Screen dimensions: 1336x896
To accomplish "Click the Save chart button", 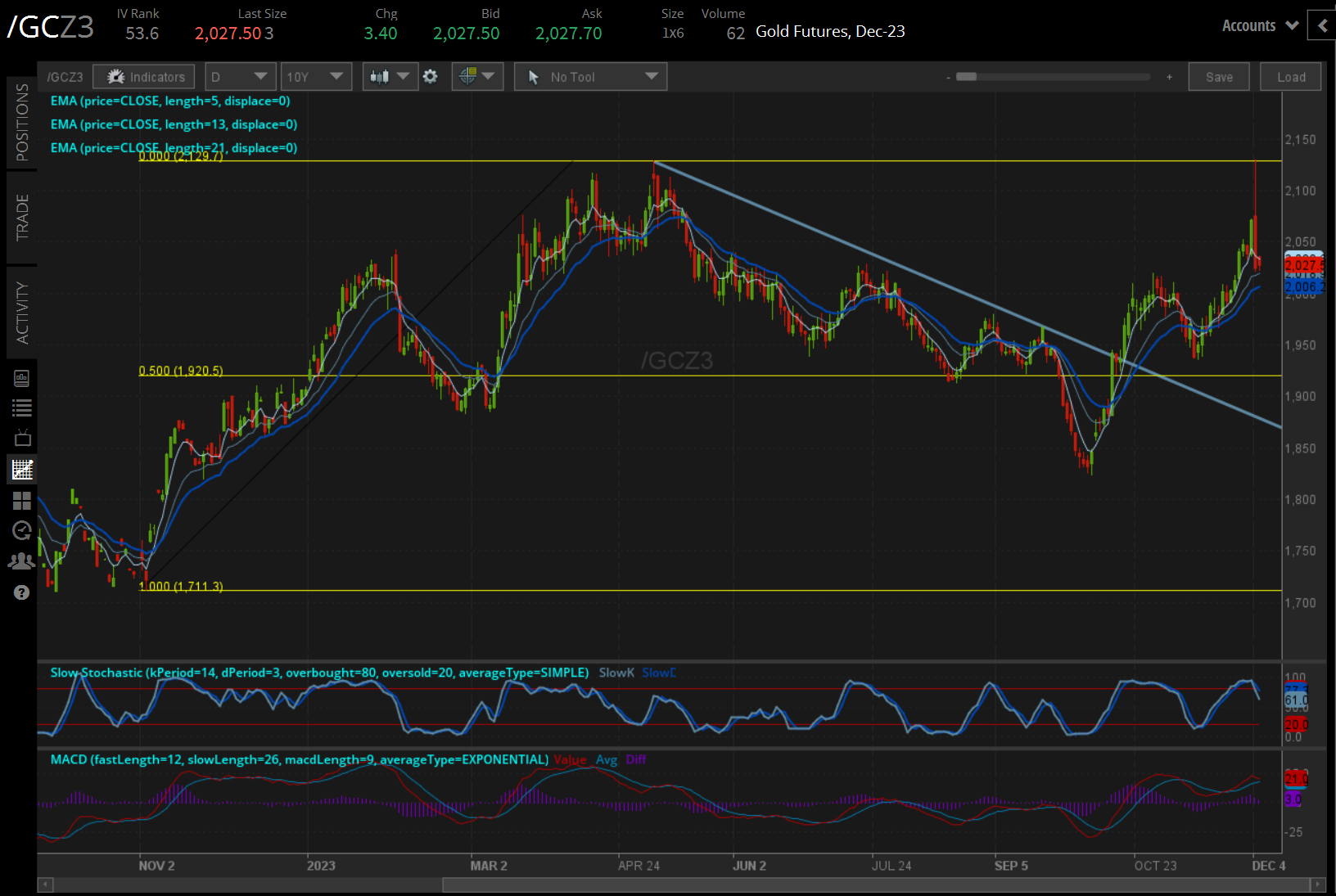I will point(1218,77).
